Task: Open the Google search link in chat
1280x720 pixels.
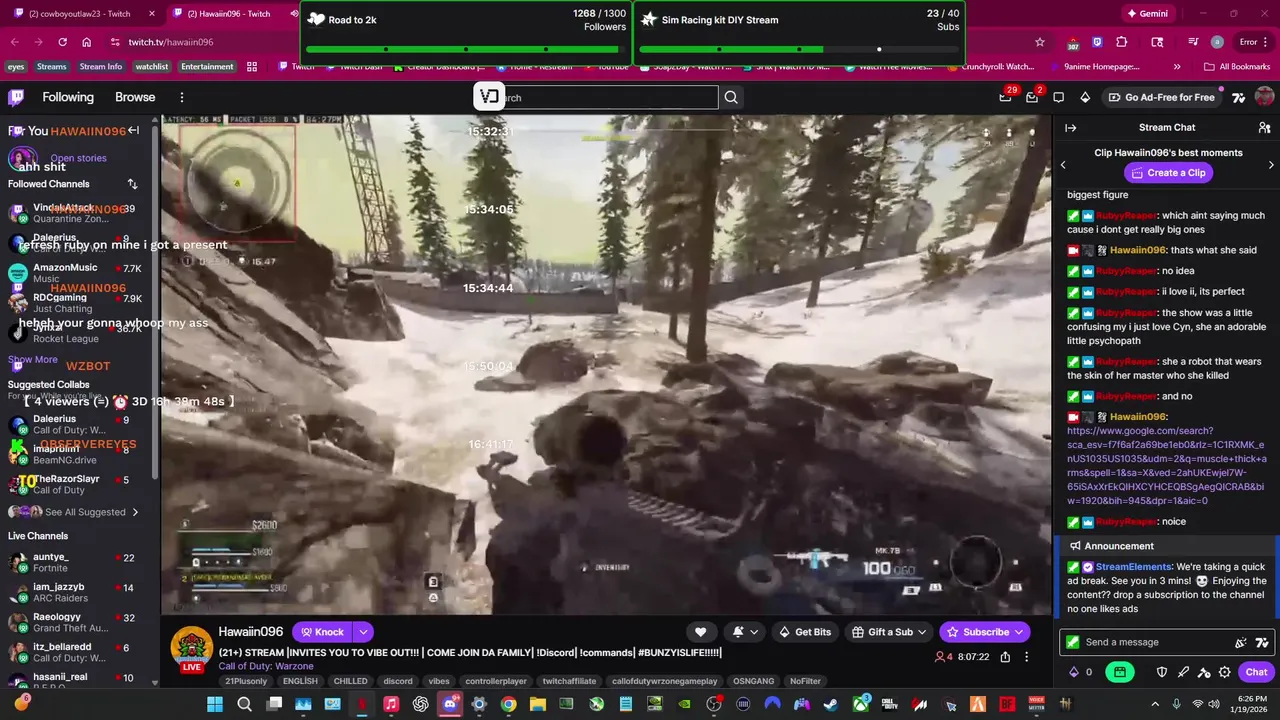Action: click(1166, 465)
